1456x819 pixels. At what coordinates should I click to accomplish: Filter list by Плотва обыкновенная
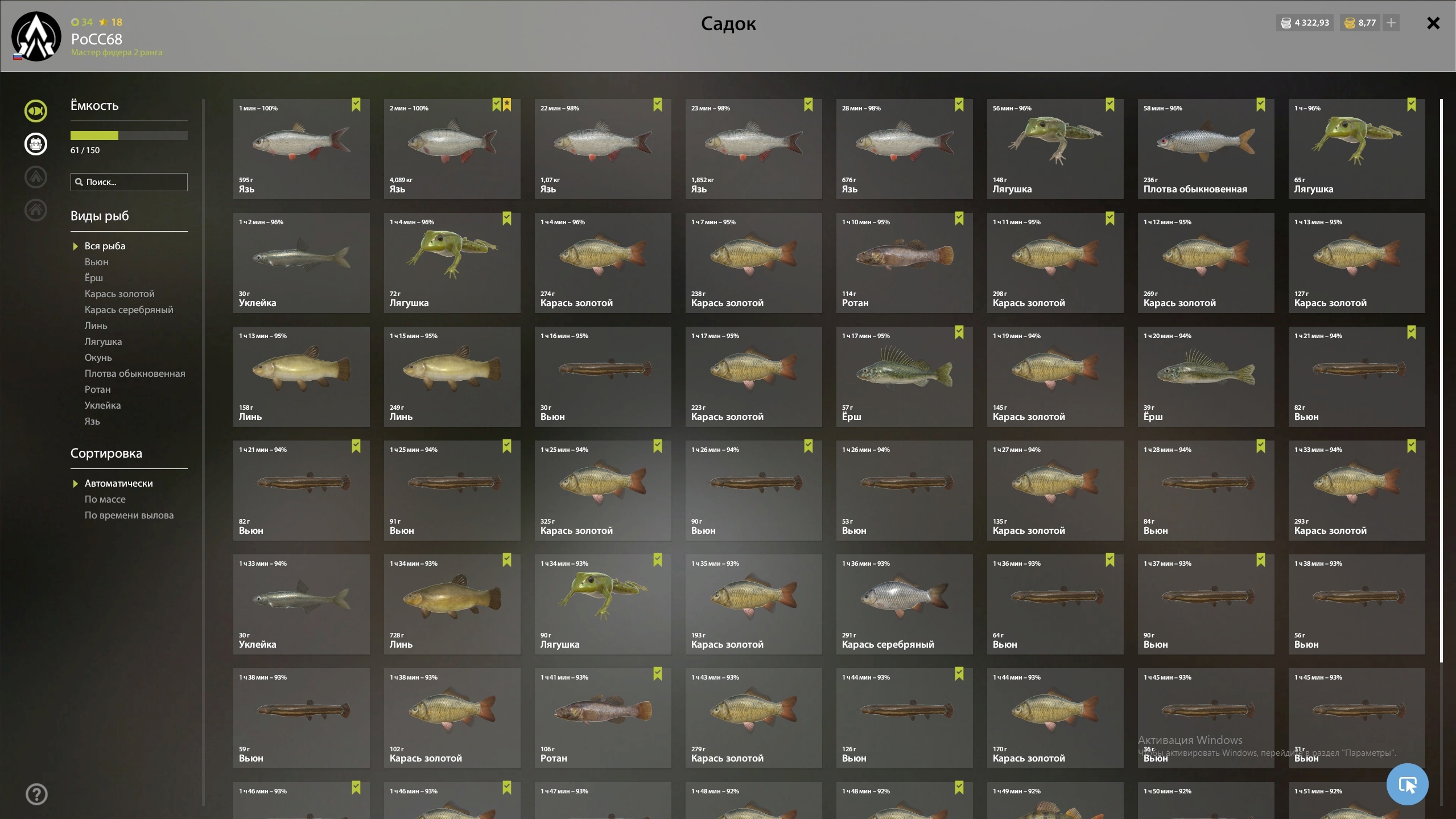pos(135,373)
